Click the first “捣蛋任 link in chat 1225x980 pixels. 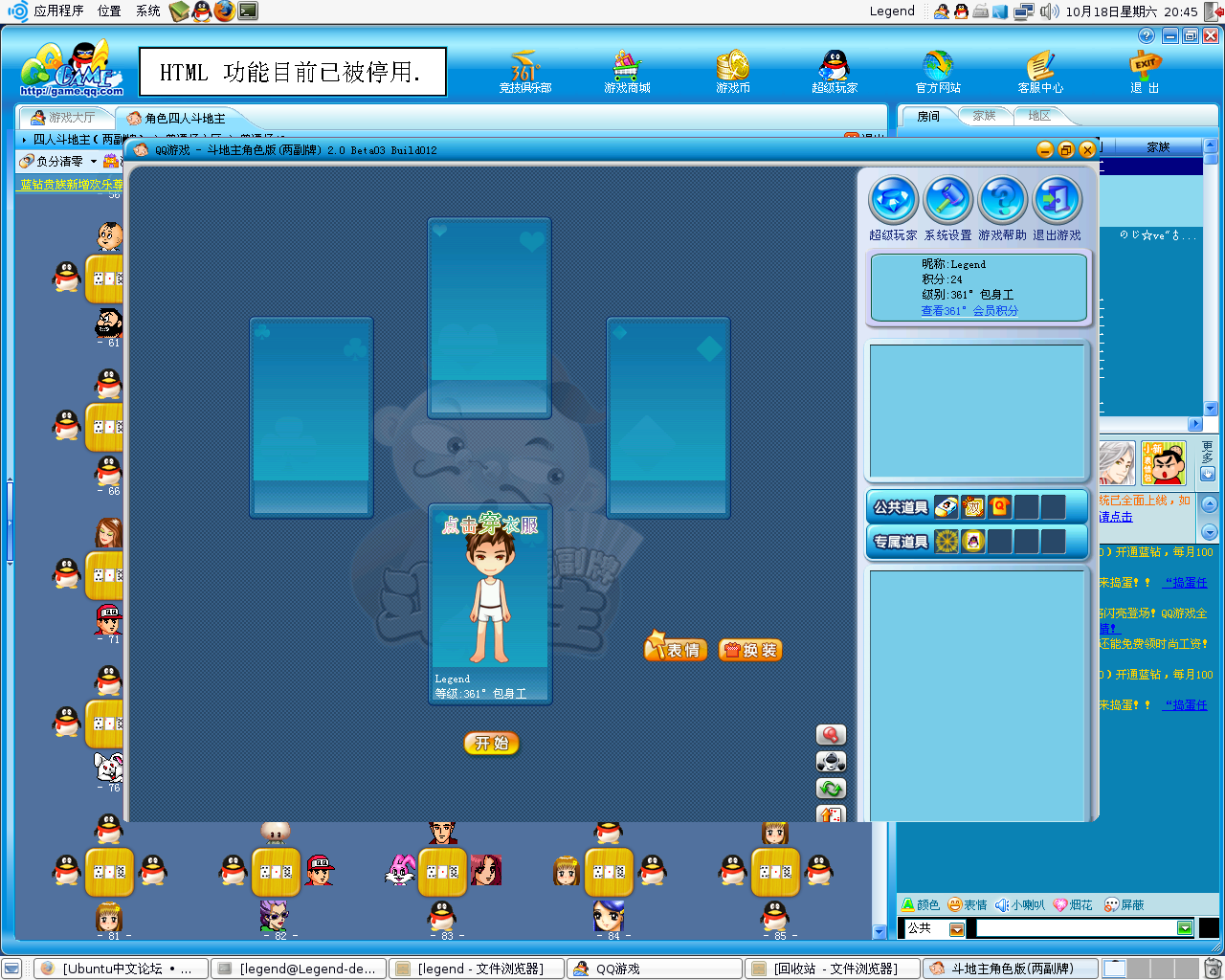(x=1185, y=582)
